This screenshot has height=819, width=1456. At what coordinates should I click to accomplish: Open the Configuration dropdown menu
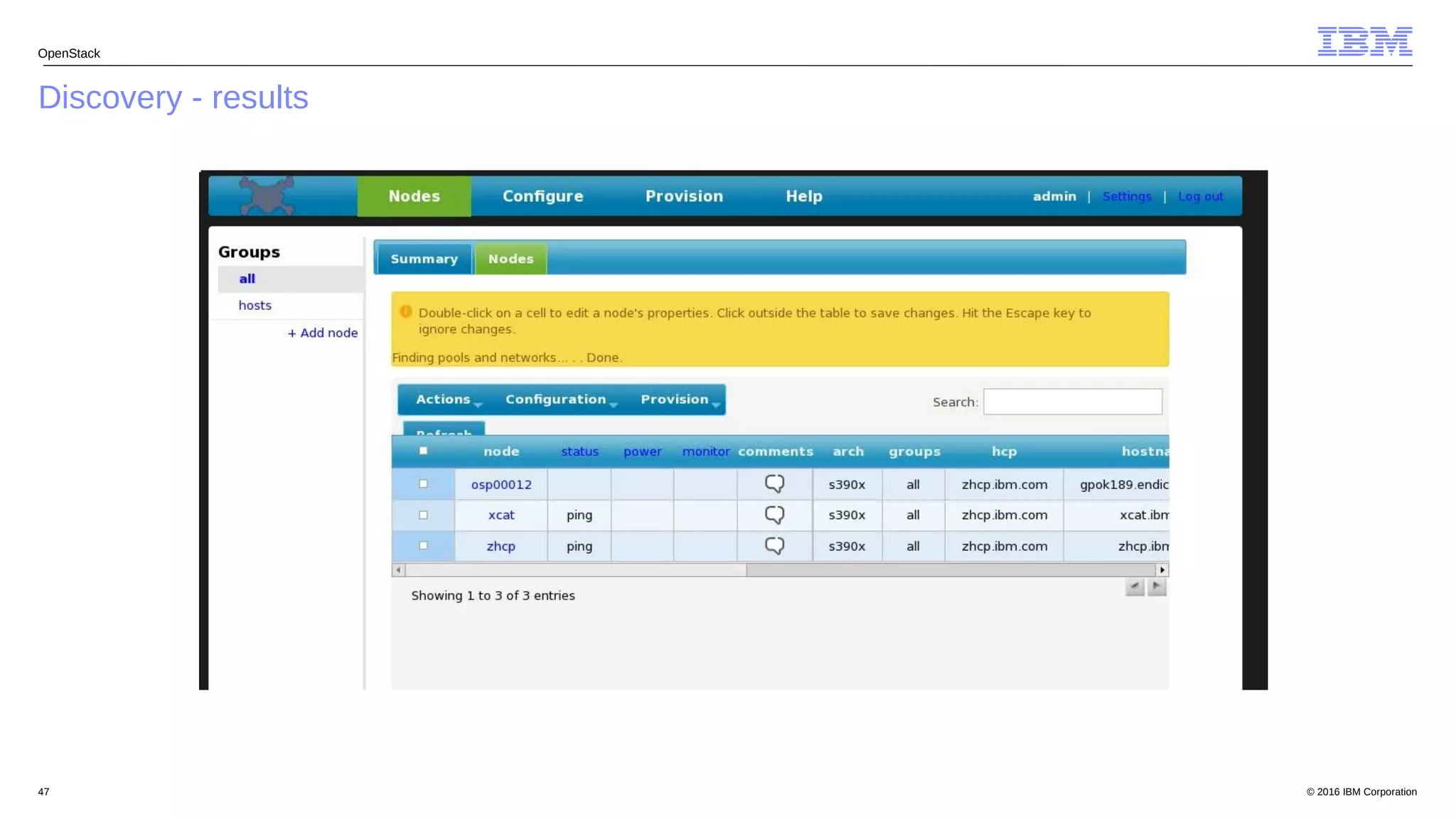(x=561, y=400)
